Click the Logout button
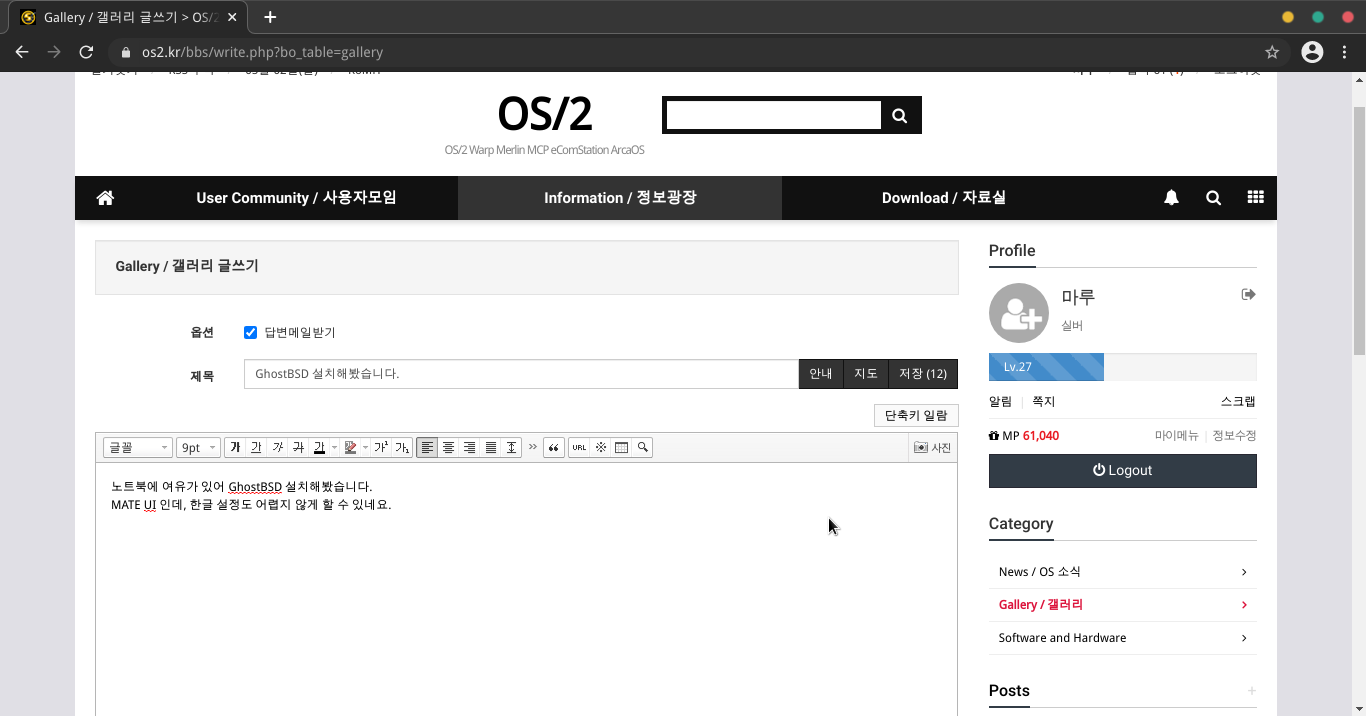This screenshot has width=1366, height=716. 1122,471
